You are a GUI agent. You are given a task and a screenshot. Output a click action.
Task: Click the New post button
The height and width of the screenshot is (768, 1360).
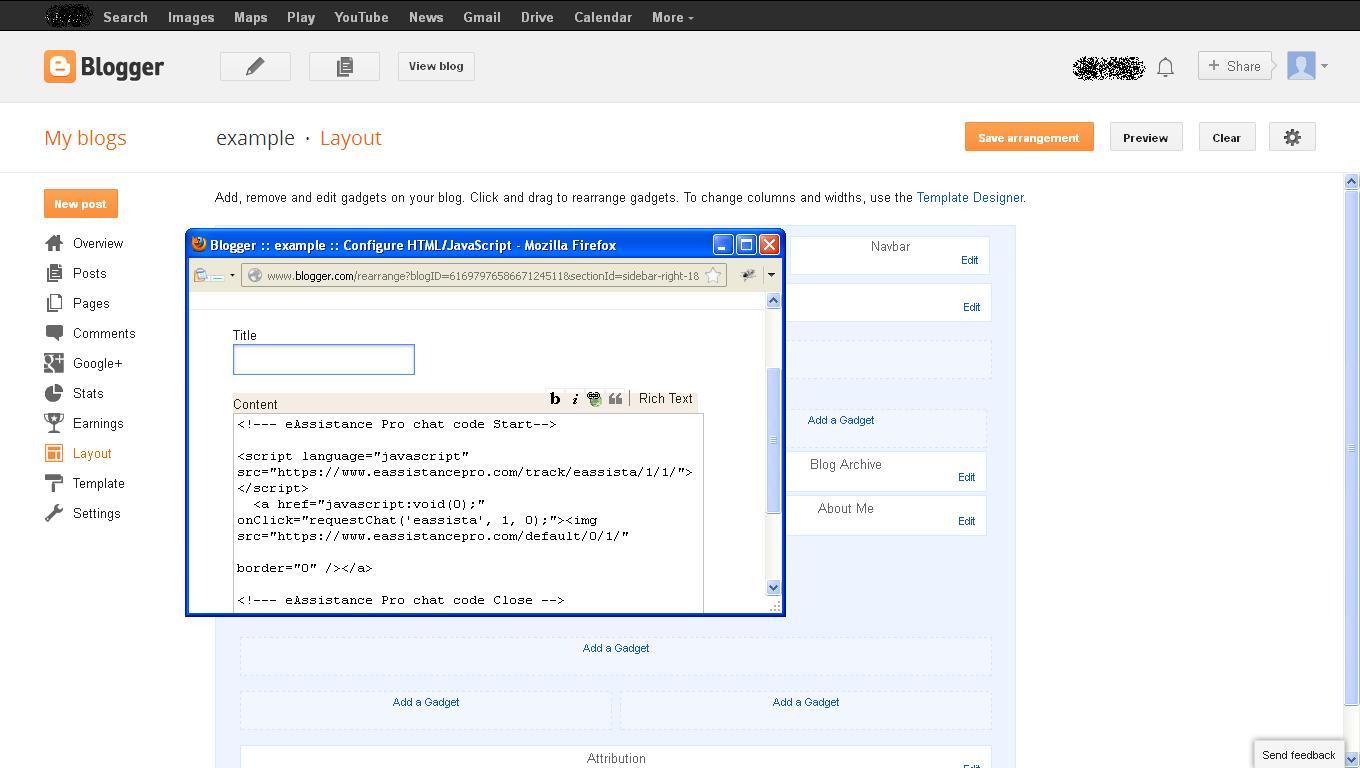[x=80, y=203]
